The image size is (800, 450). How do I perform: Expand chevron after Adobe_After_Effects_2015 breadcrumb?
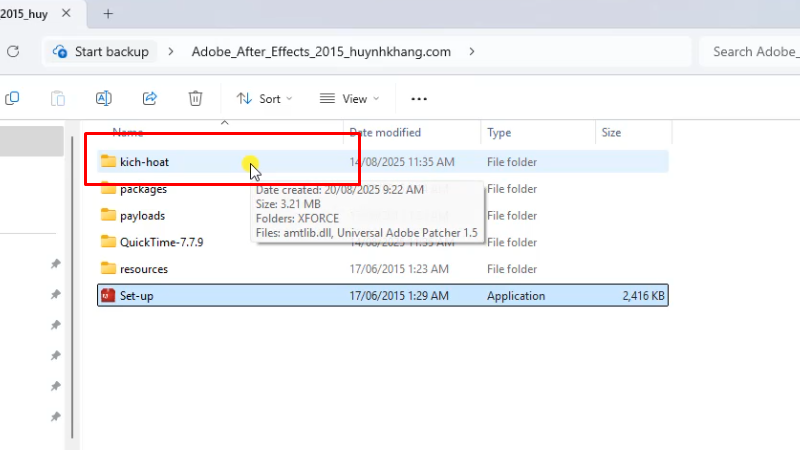pos(471,52)
